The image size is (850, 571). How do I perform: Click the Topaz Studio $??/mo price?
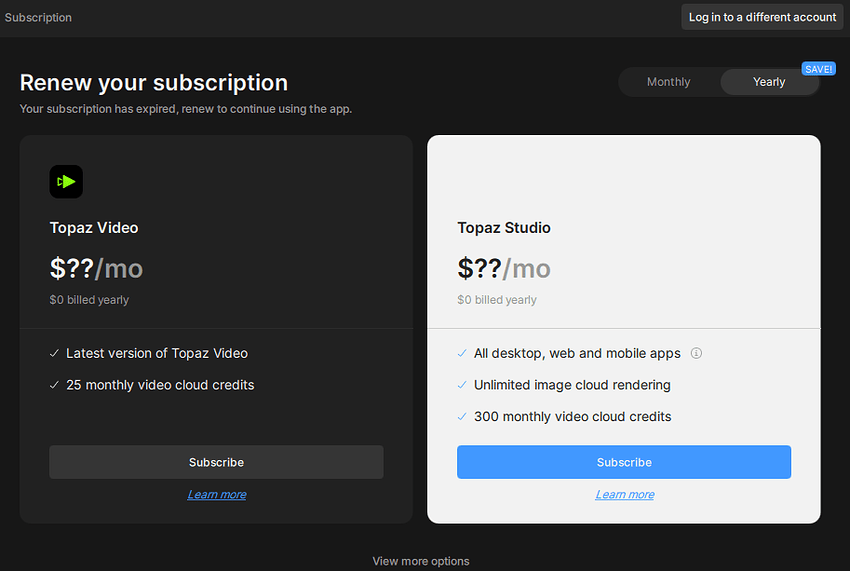pyautogui.click(x=504, y=268)
